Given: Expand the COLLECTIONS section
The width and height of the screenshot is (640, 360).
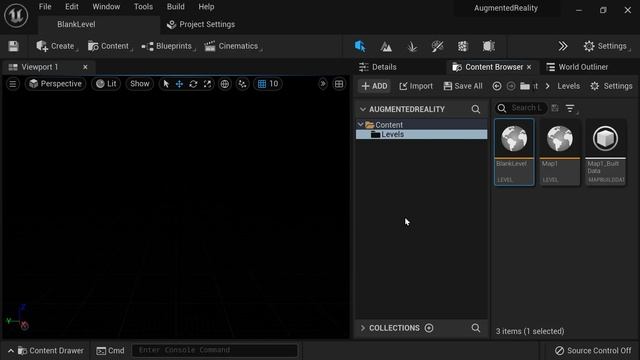Looking at the screenshot, I should pos(363,328).
